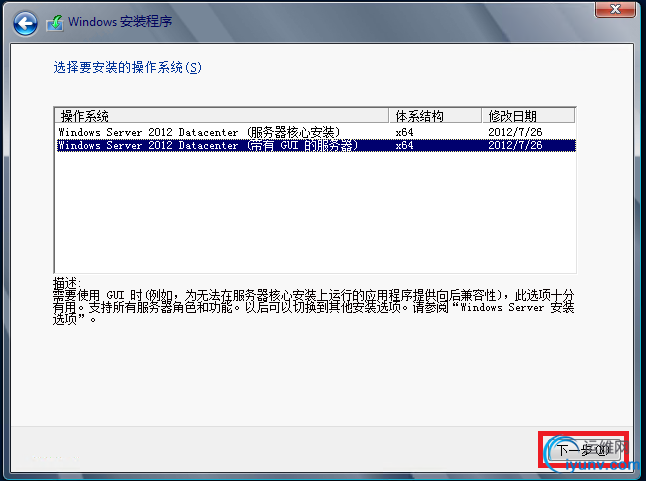Select Datacenter 带有 GUI 的服务器 row
Image resolution: width=646 pixels, height=481 pixels.
pos(316,145)
